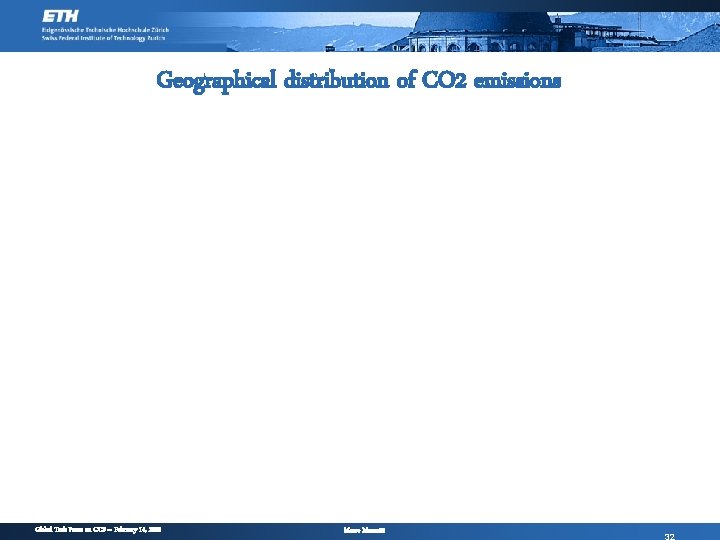Screen dimensions: 720x540
Task: Click the ETH logo in the header
Action: [x=60, y=17]
